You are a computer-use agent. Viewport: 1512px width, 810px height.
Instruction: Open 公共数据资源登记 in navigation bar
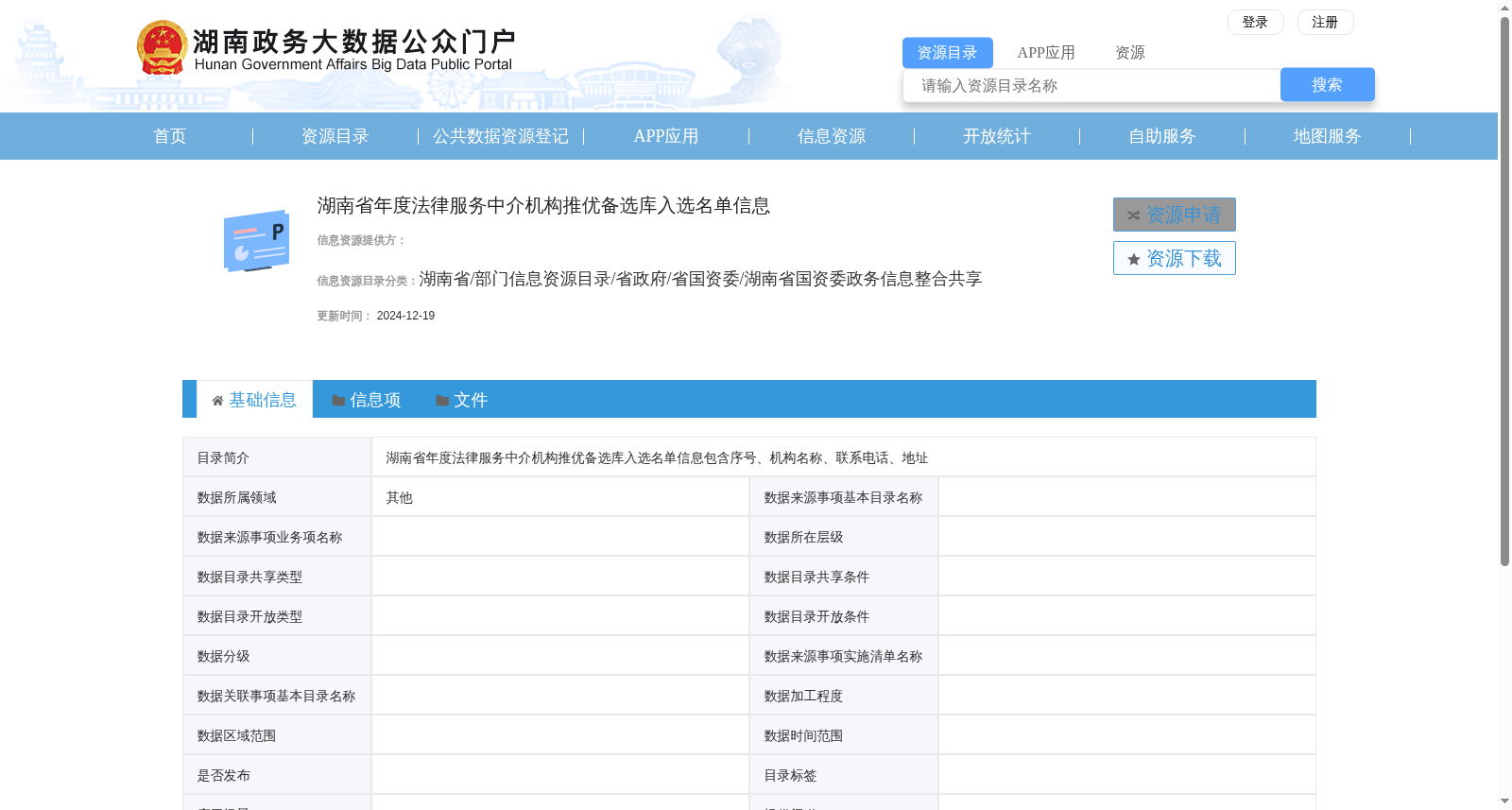(x=501, y=136)
